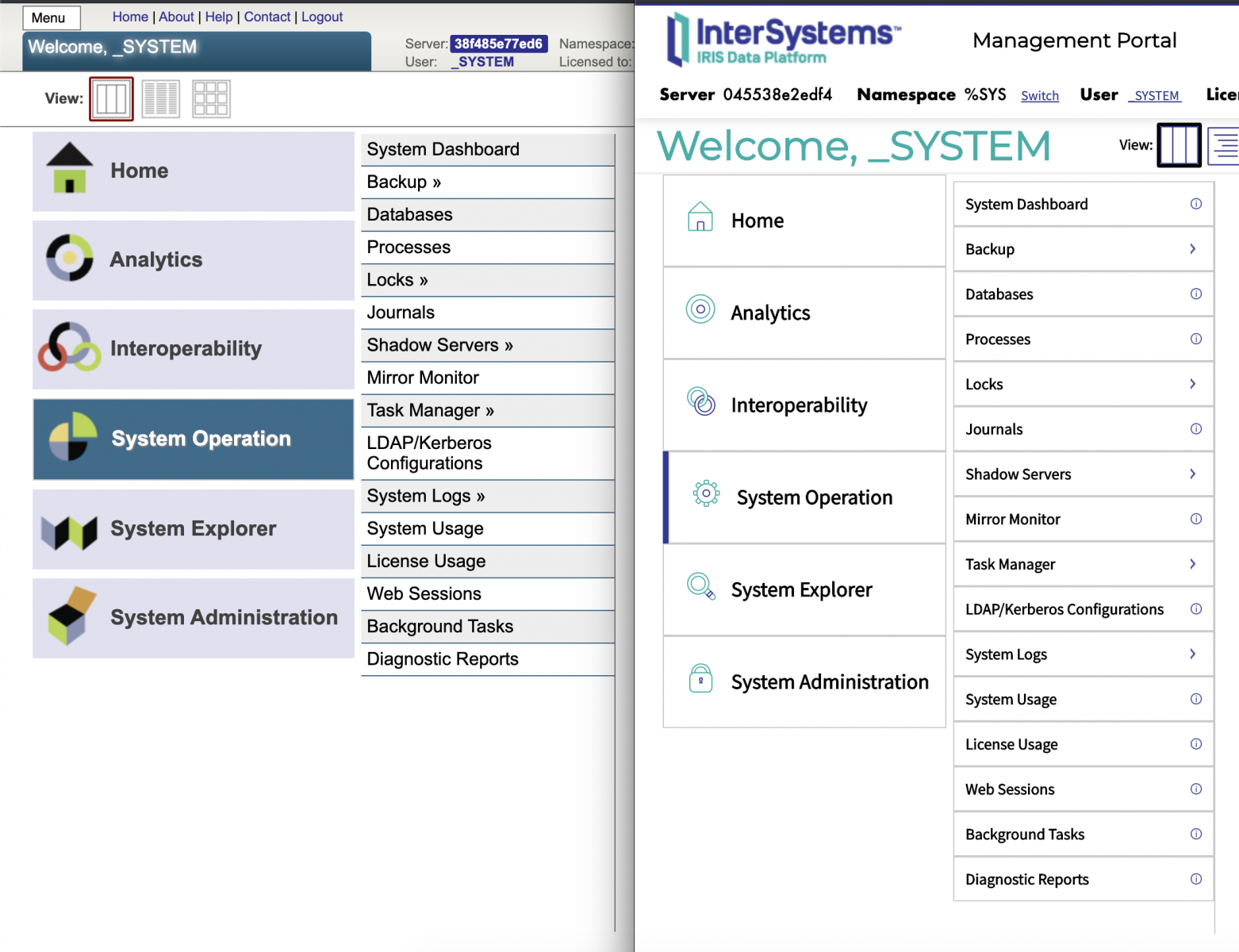Expand Locks » submenu in old portal

[x=488, y=280]
